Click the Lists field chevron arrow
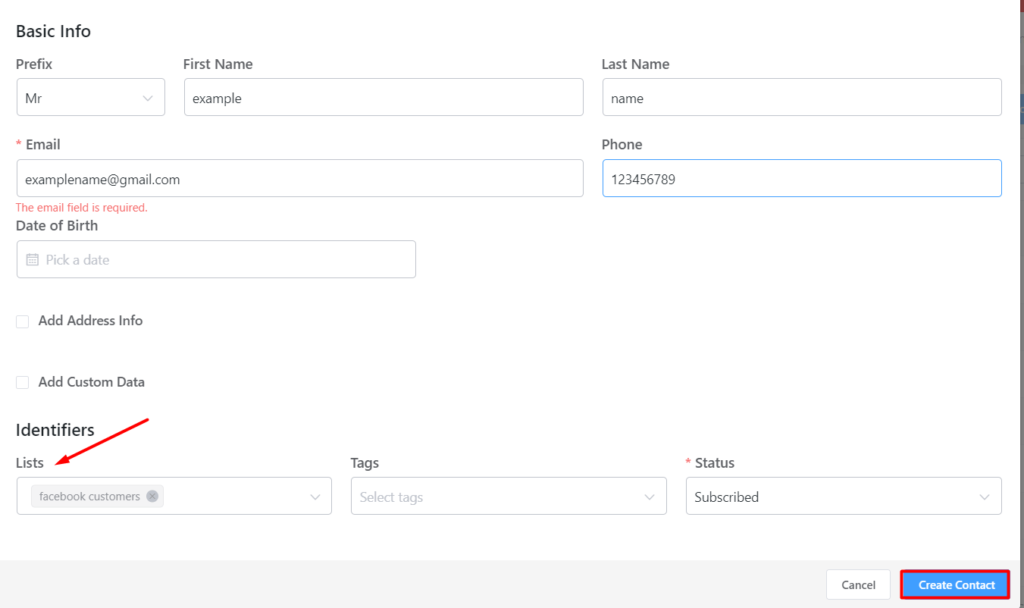The height and width of the screenshot is (608, 1024). coord(315,497)
